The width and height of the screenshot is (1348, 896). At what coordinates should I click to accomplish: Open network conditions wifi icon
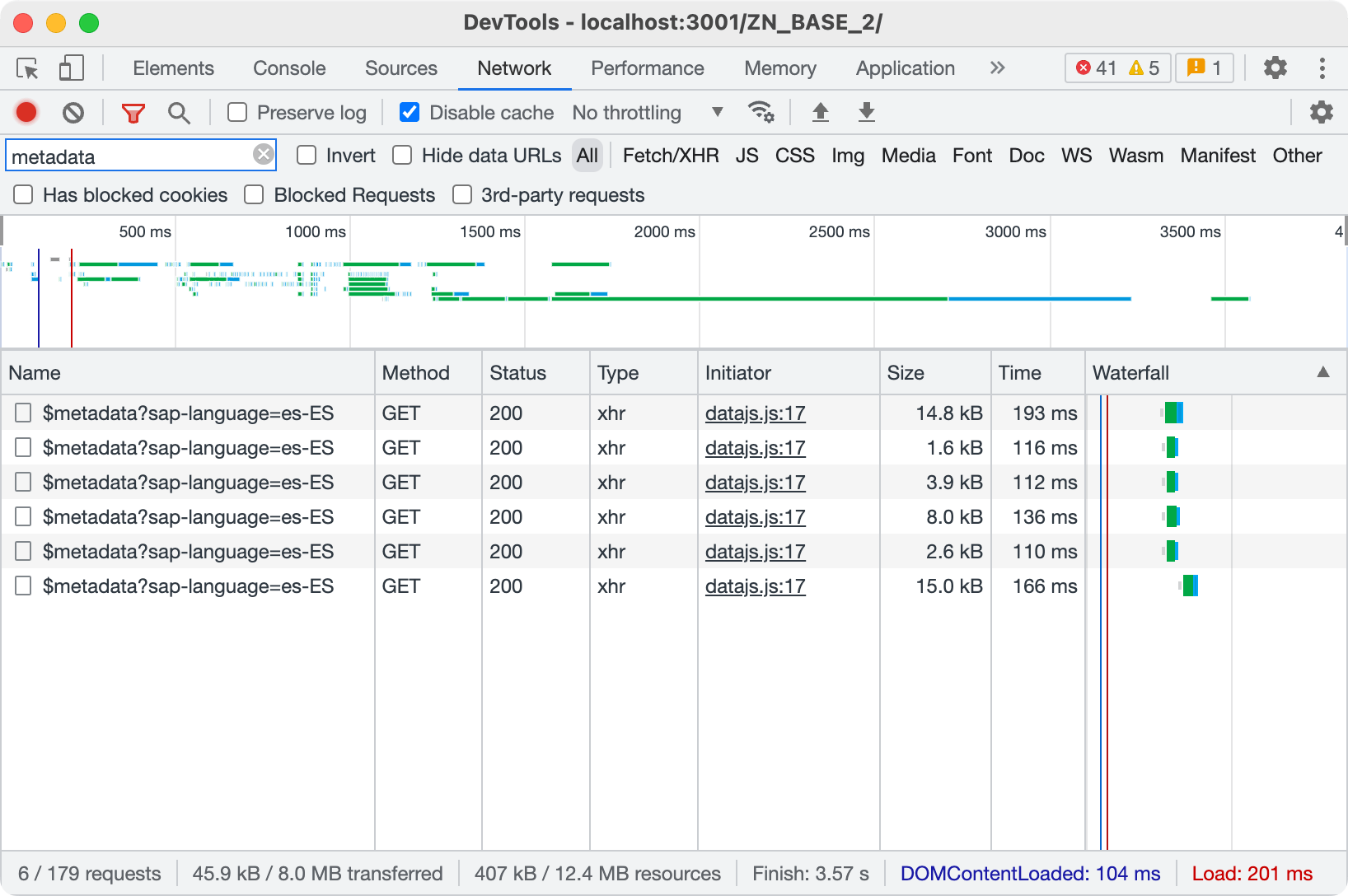tap(760, 112)
